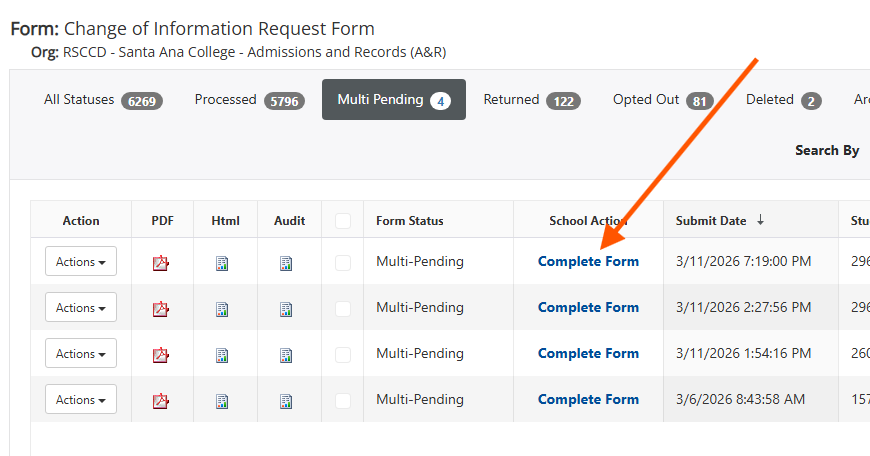Click Complete Form for 3/6/2026 submission
870x456 pixels.
pos(588,399)
